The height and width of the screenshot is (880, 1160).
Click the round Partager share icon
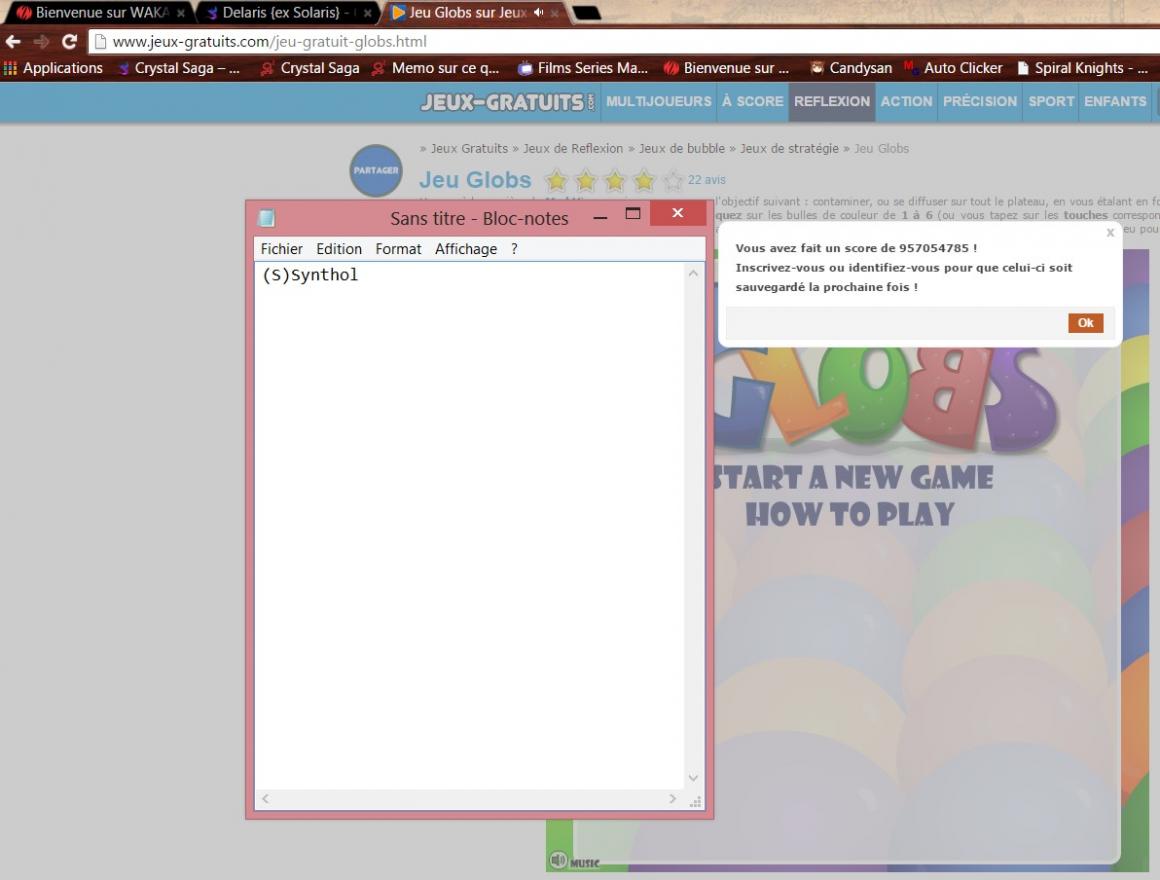[x=375, y=170]
